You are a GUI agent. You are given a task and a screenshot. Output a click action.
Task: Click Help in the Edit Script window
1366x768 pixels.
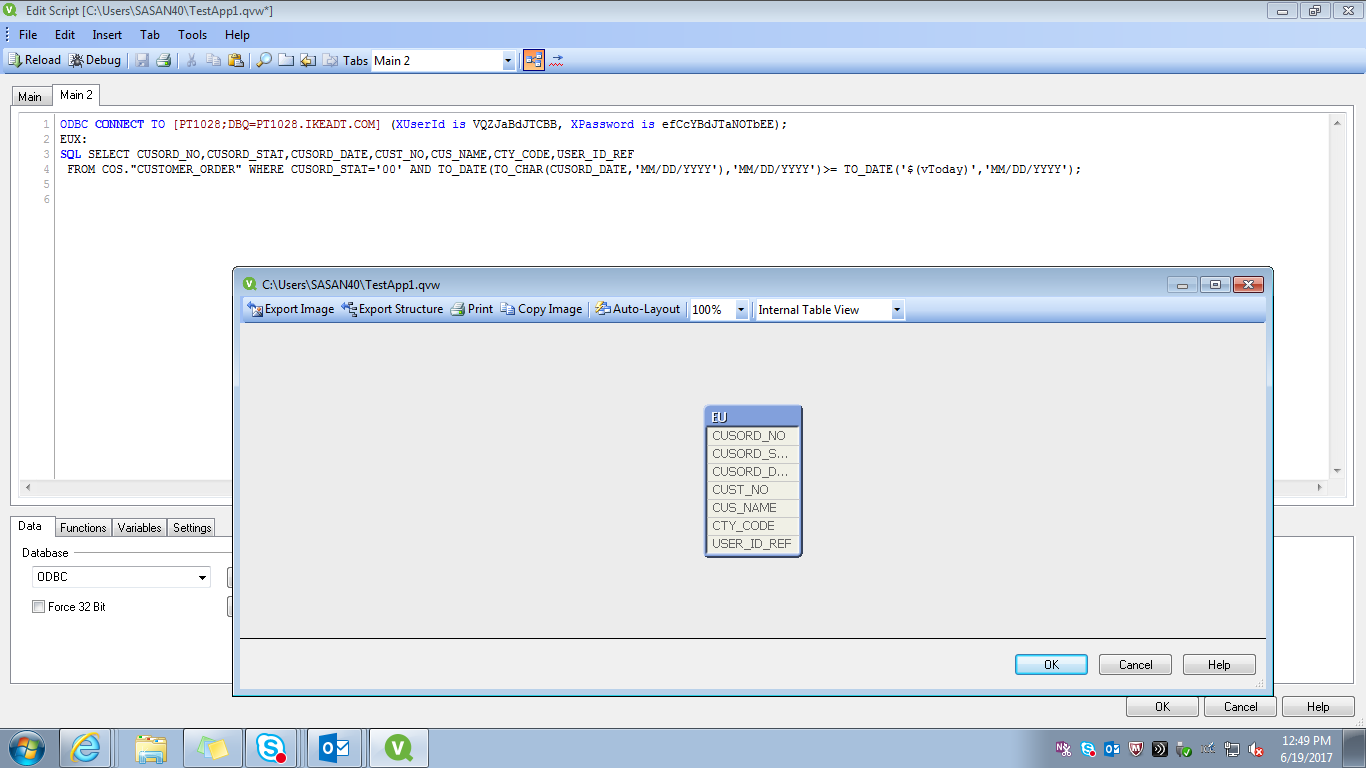(1318, 707)
